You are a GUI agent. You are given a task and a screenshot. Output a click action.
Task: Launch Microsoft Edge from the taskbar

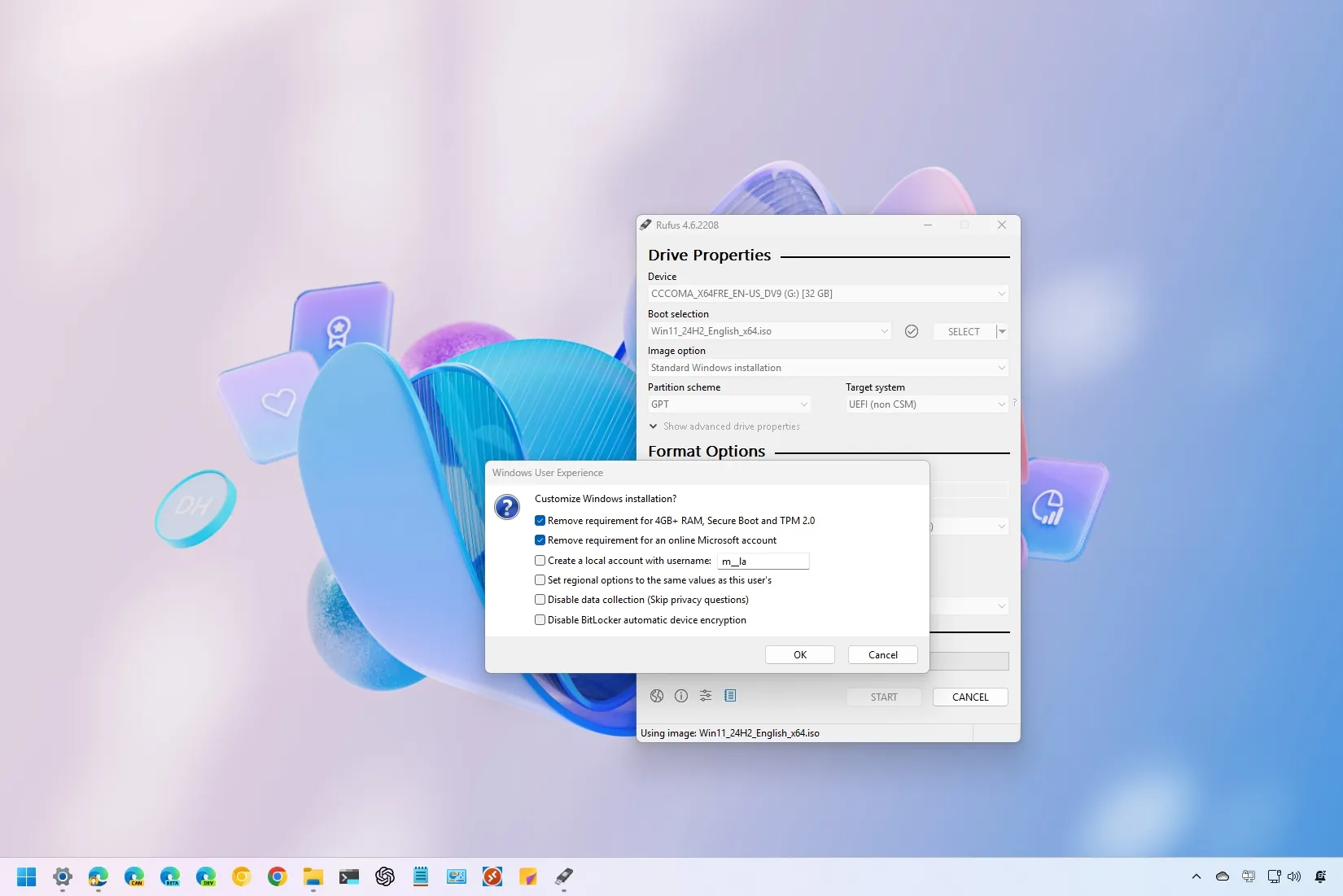pos(98,876)
